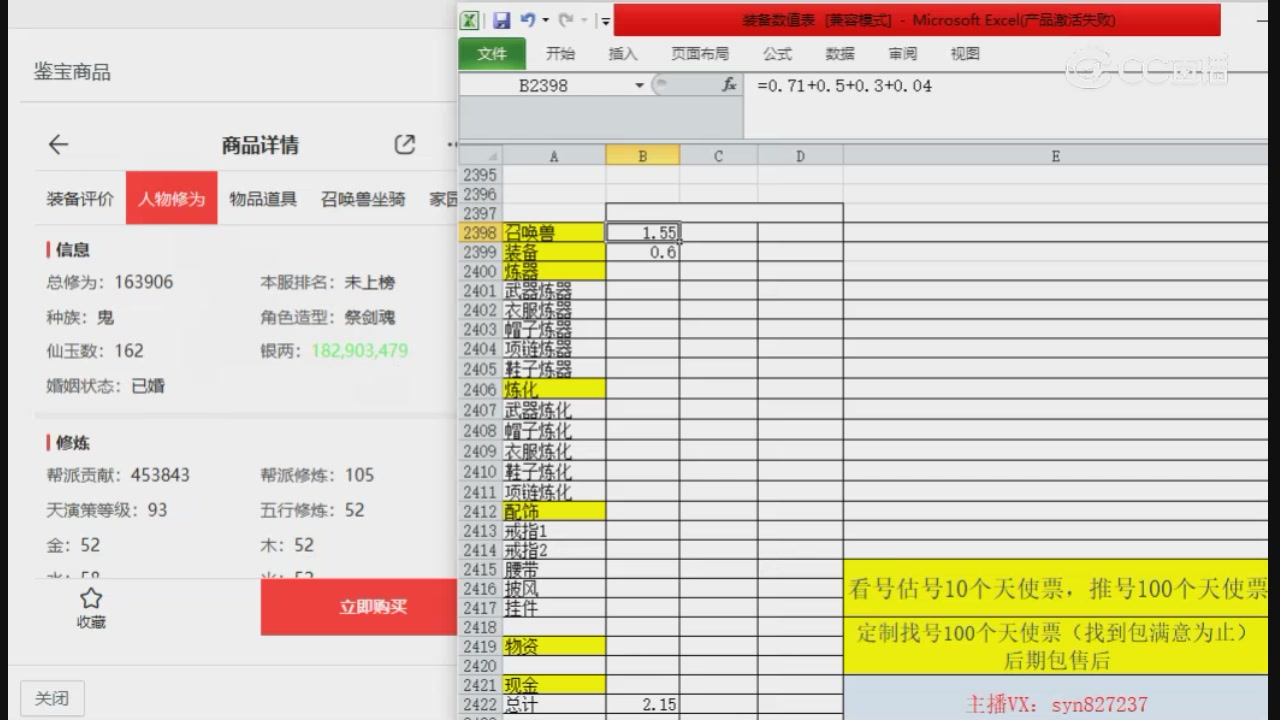This screenshot has width=1280, height=720.
Task: Click the select-all corner of the sheet
Action: pos(481,155)
